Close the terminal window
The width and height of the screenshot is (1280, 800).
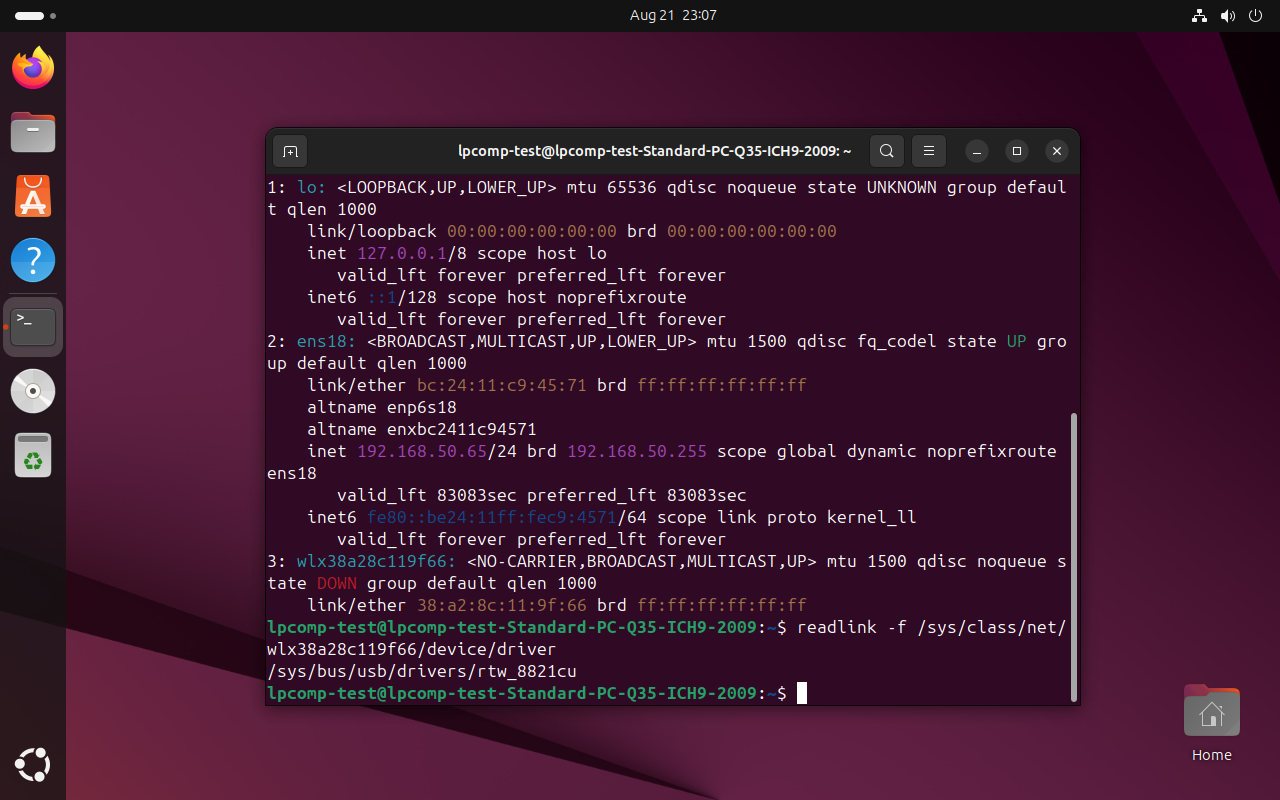point(1057,151)
